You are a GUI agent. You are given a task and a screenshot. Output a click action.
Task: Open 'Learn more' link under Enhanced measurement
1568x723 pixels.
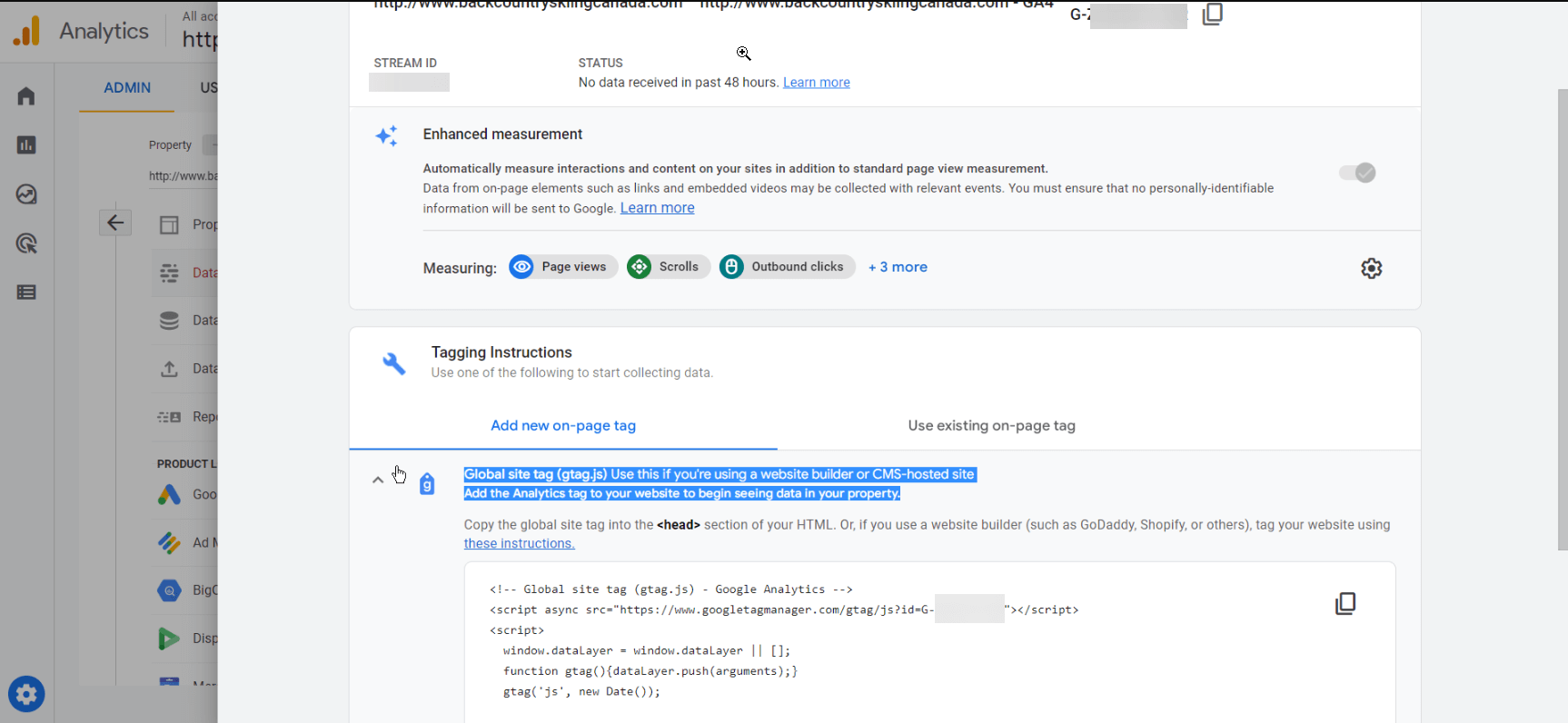[x=658, y=208]
